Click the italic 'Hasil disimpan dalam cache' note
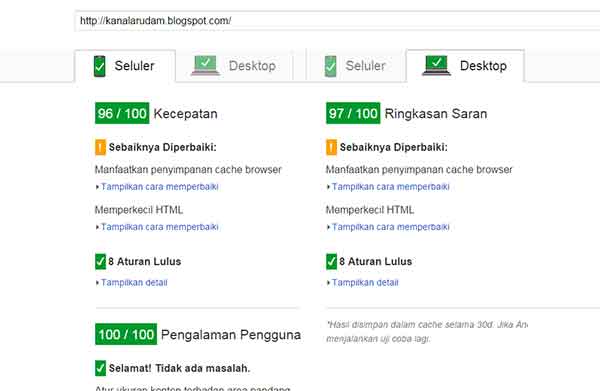The image size is (600, 391). coord(427,331)
